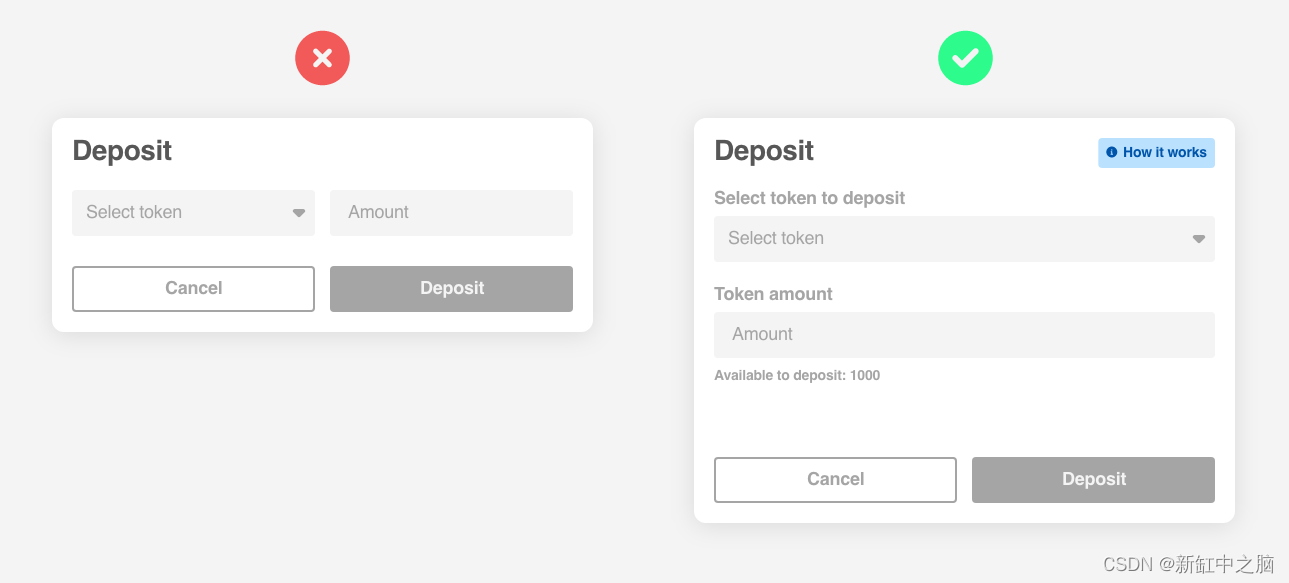Click Cancel in the card with How it works

coord(835,480)
